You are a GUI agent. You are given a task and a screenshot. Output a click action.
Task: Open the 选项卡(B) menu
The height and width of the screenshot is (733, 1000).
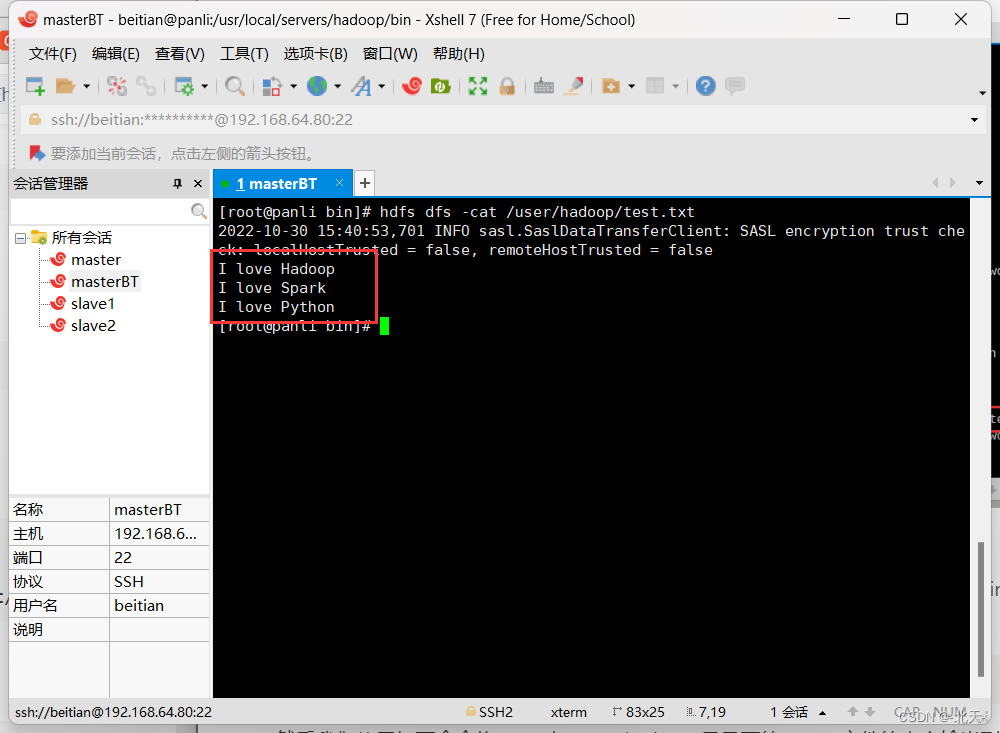coord(316,54)
